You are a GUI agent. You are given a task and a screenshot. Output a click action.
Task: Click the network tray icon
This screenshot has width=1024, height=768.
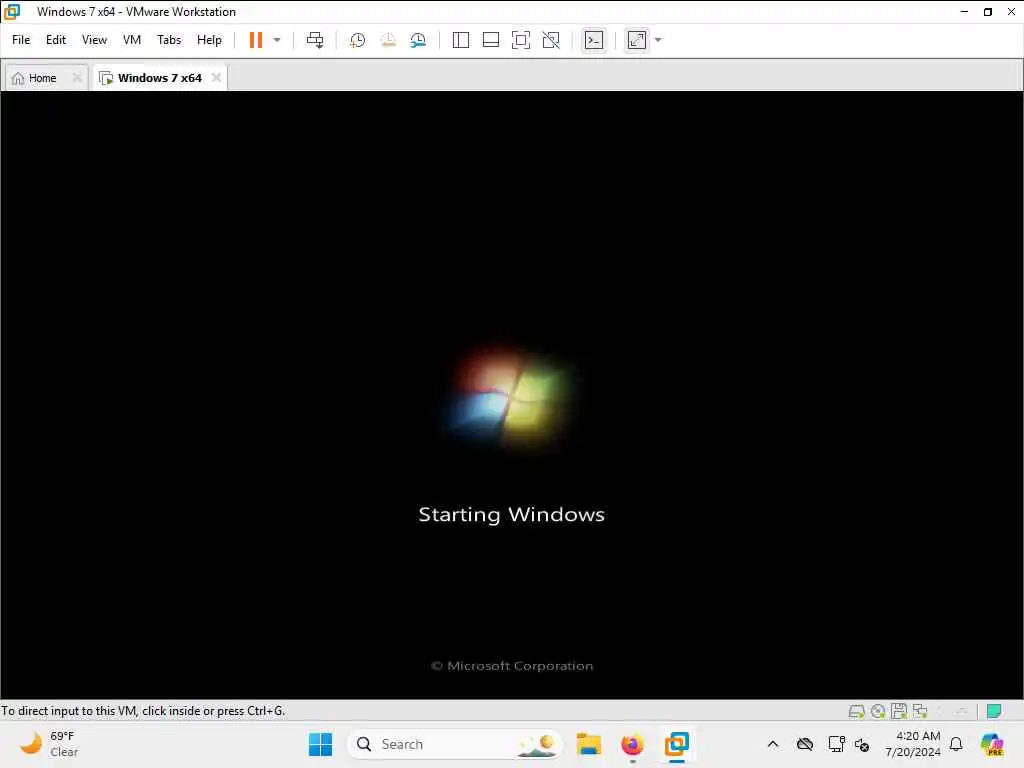[836, 744]
